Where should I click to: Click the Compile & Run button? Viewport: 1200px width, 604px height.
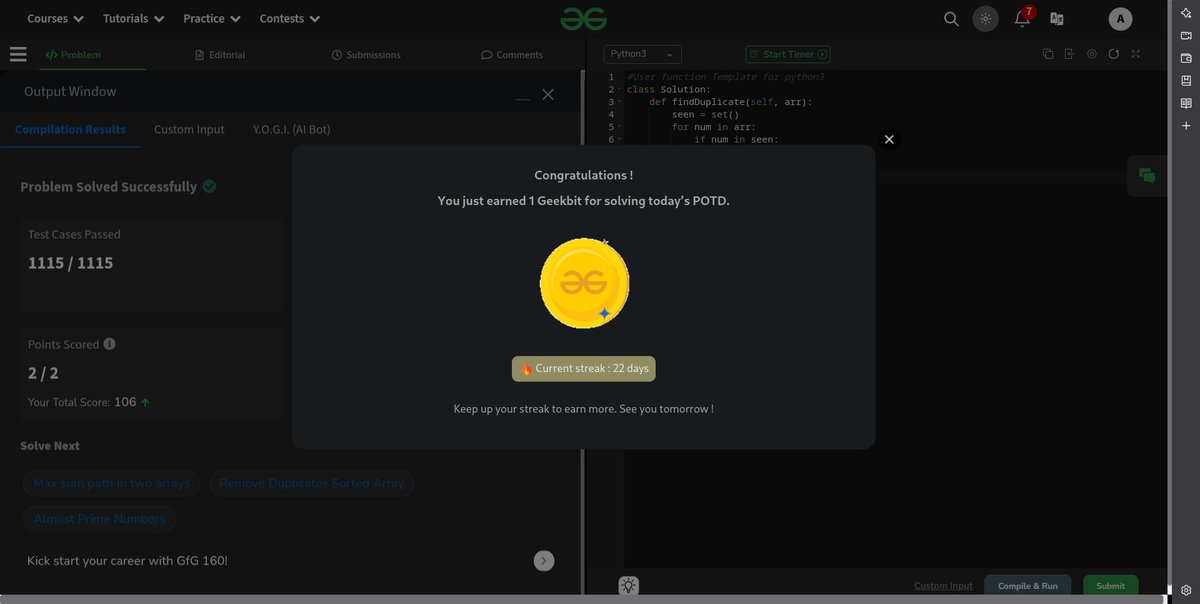tap(1028, 586)
